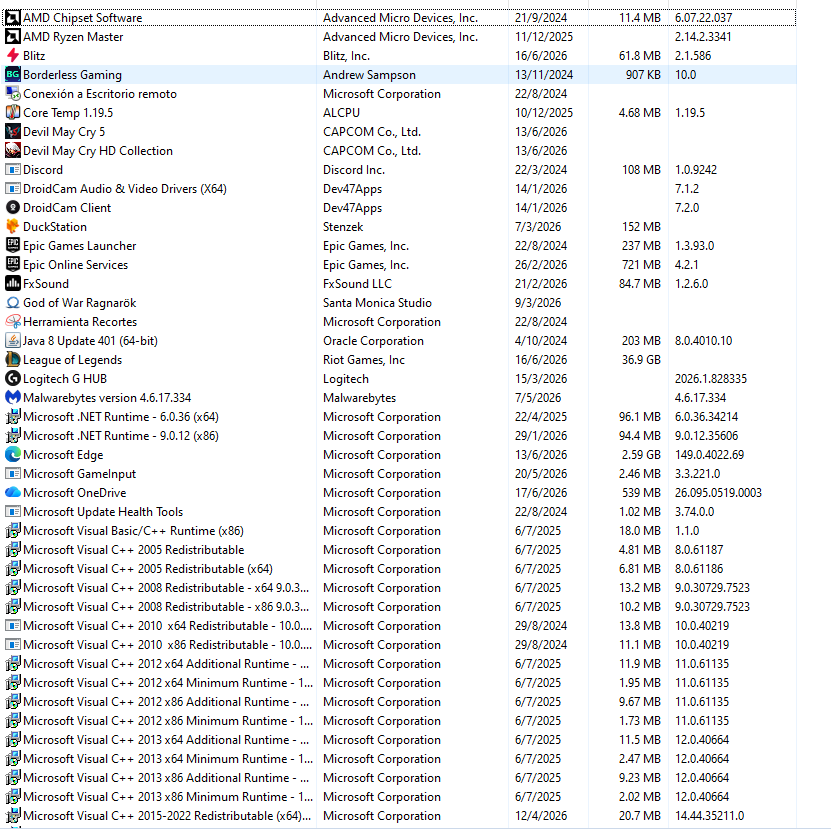Select the Microsoft .NET Runtime - 9.0.12 (x86) row
Image resolution: width=831 pixels, height=829 pixels.
[x=400, y=436]
